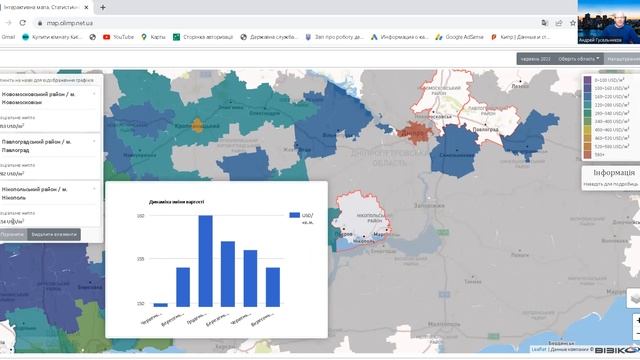Viewport: 640px width, 360px height.
Task: Remove the Новомосковський район item
Action: (x=94, y=94)
